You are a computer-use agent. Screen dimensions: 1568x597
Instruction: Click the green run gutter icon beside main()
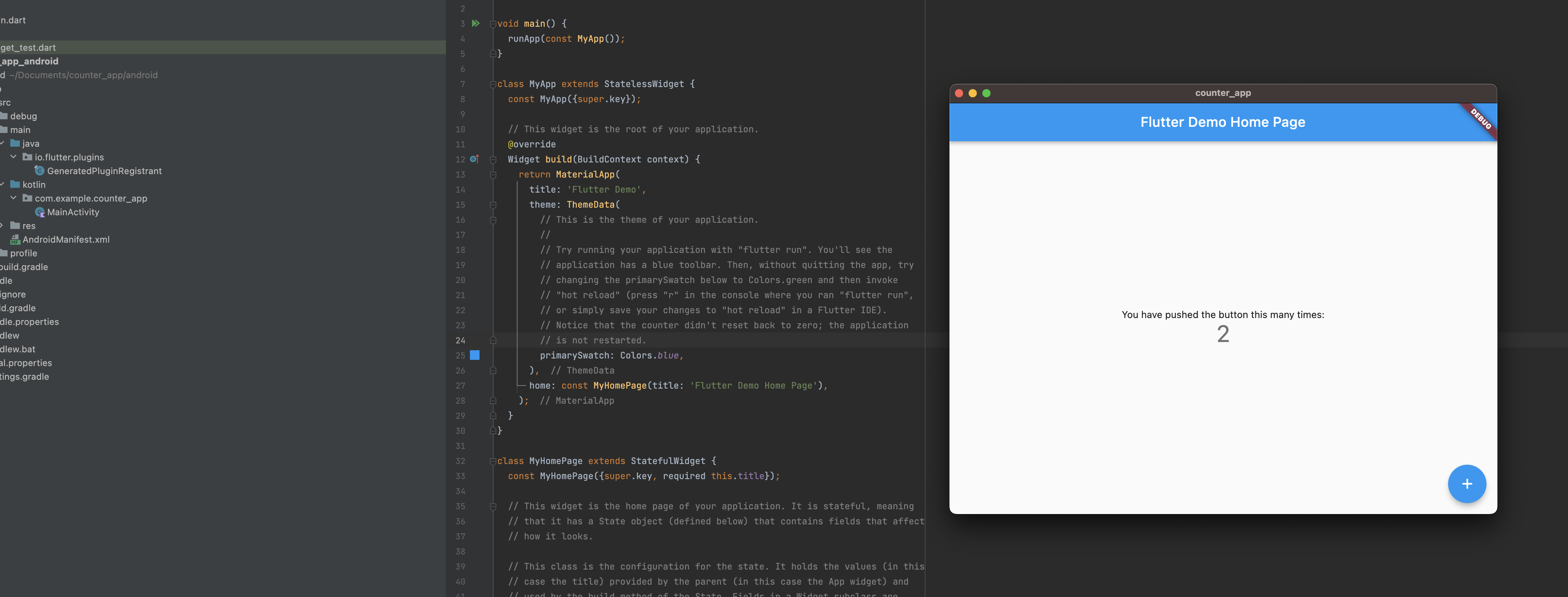click(x=476, y=24)
